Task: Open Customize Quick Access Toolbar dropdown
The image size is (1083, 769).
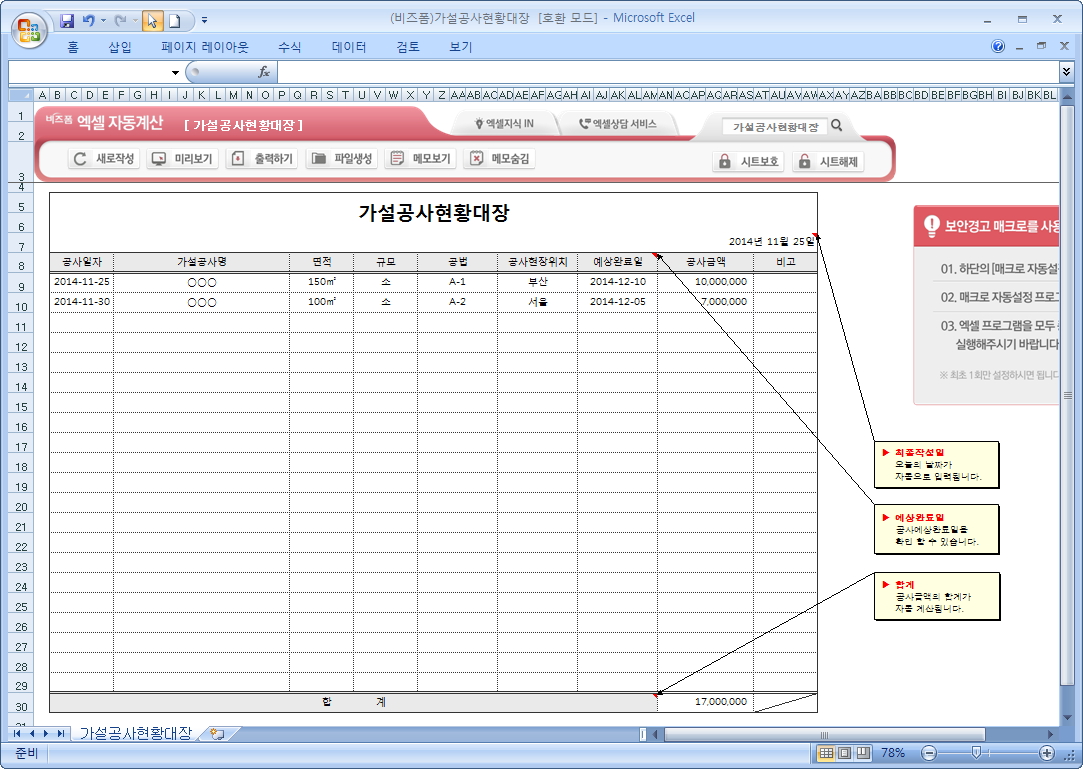Action: click(x=205, y=20)
